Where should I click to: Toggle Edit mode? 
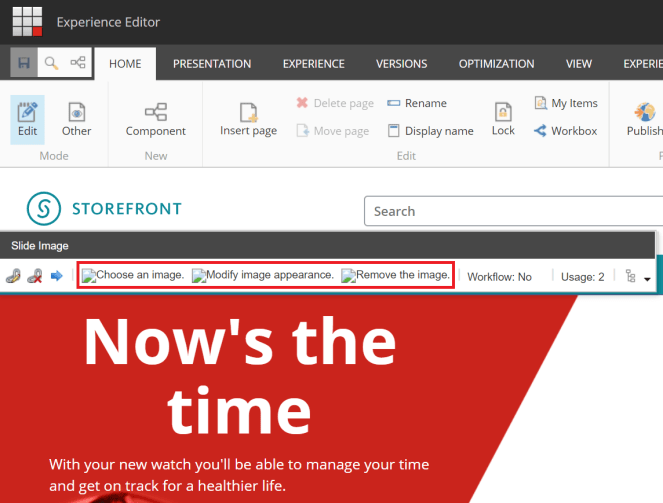pyautogui.click(x=28, y=119)
